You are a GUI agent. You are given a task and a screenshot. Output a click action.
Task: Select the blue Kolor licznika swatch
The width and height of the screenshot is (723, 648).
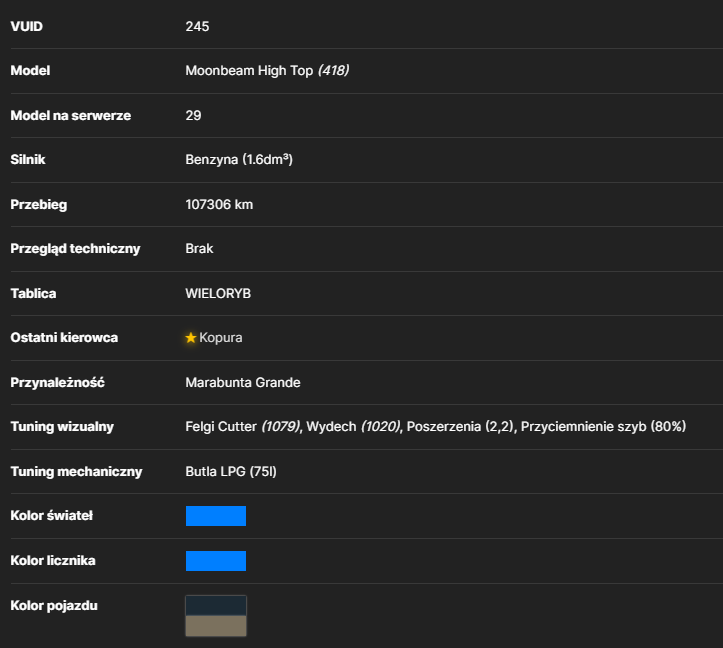tap(216, 561)
